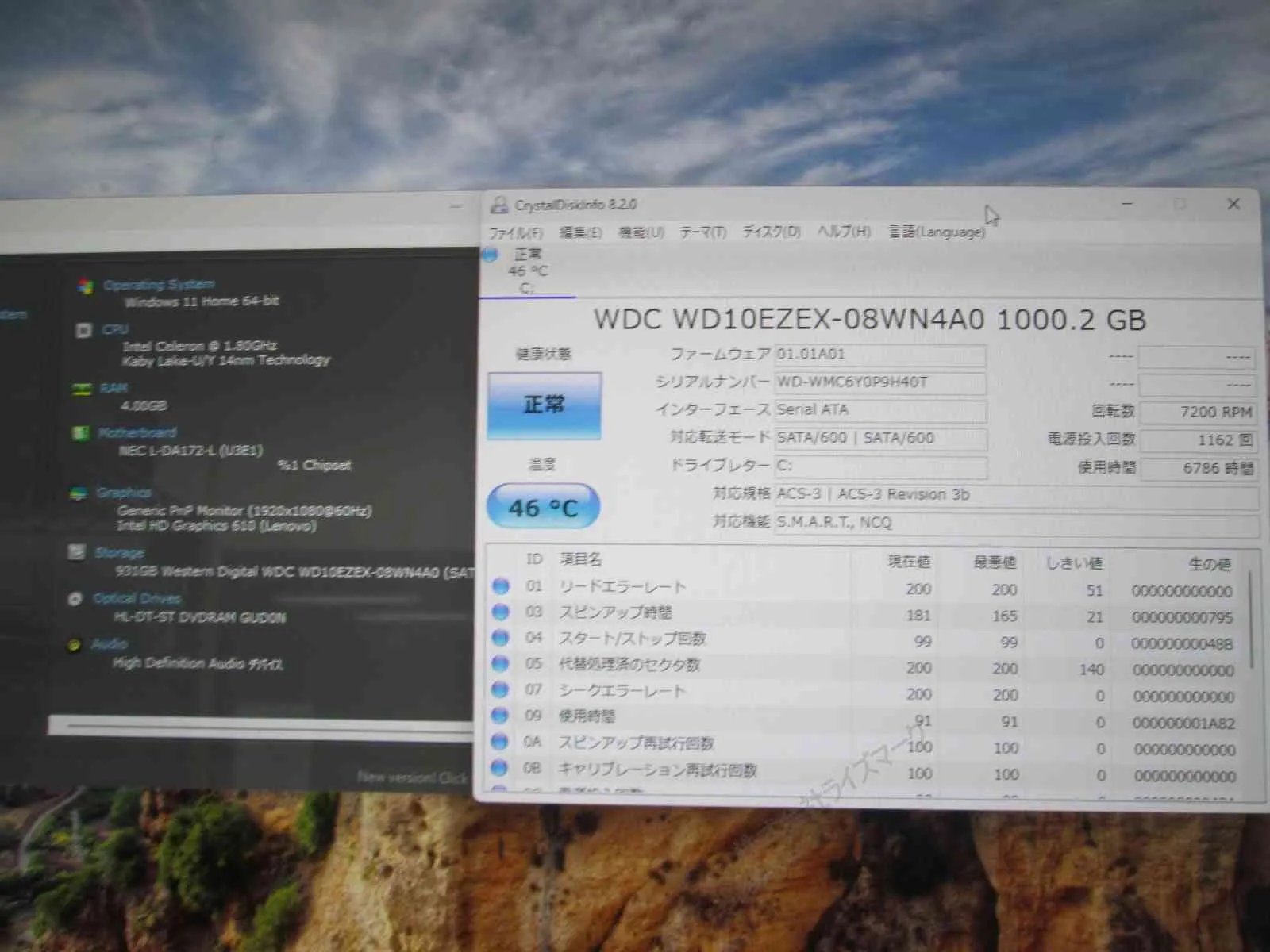Click the CPU icon in Speccy
This screenshot has height=952, width=1270.
tap(83, 330)
